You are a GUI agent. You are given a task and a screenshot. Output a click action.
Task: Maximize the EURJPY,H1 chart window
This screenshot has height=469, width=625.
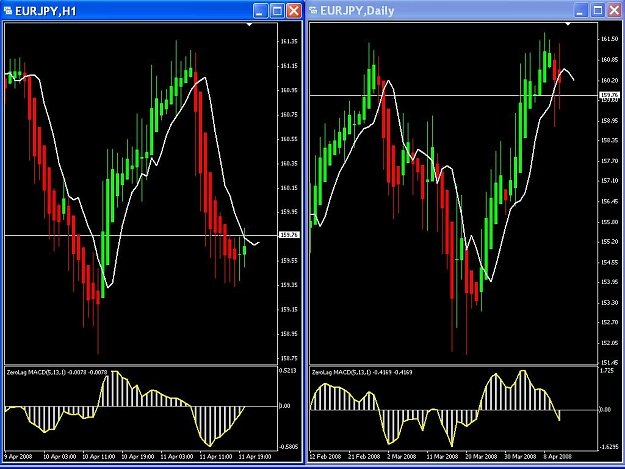point(277,11)
